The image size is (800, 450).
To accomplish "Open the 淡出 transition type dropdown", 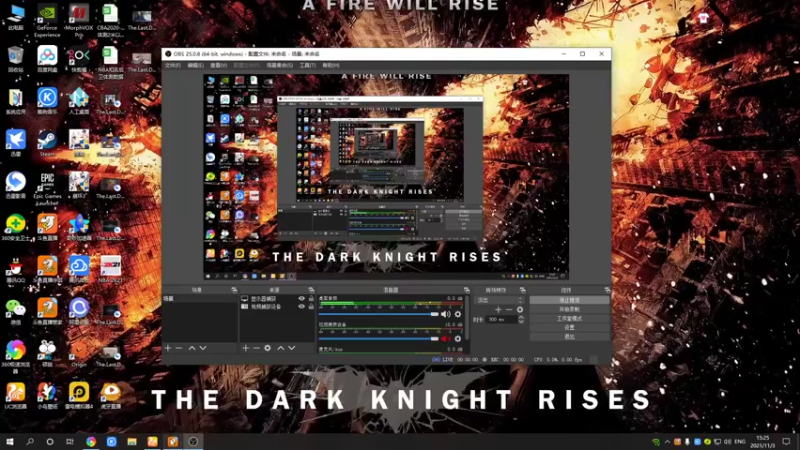I will (x=499, y=300).
